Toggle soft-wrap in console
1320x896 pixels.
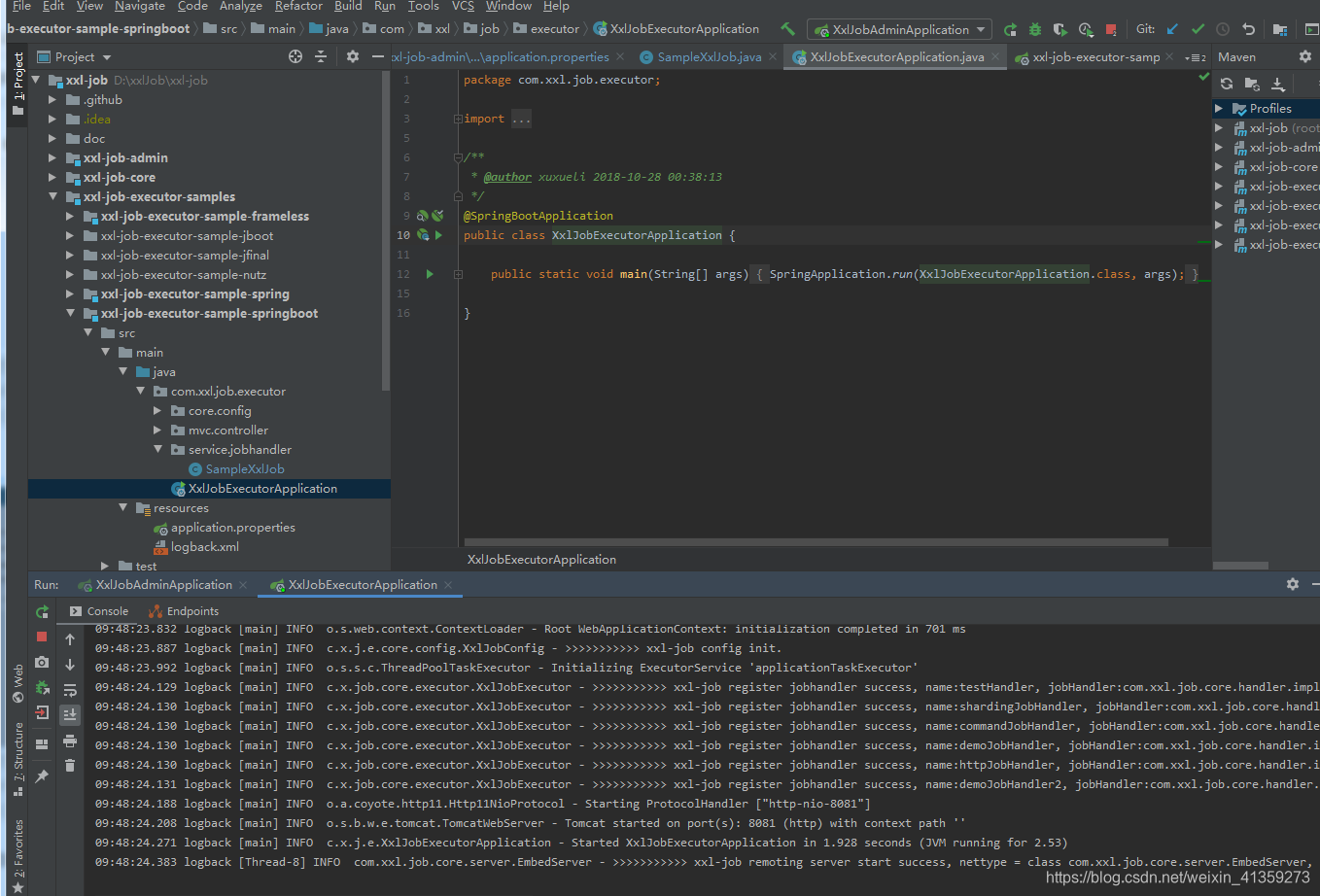tap(70, 690)
